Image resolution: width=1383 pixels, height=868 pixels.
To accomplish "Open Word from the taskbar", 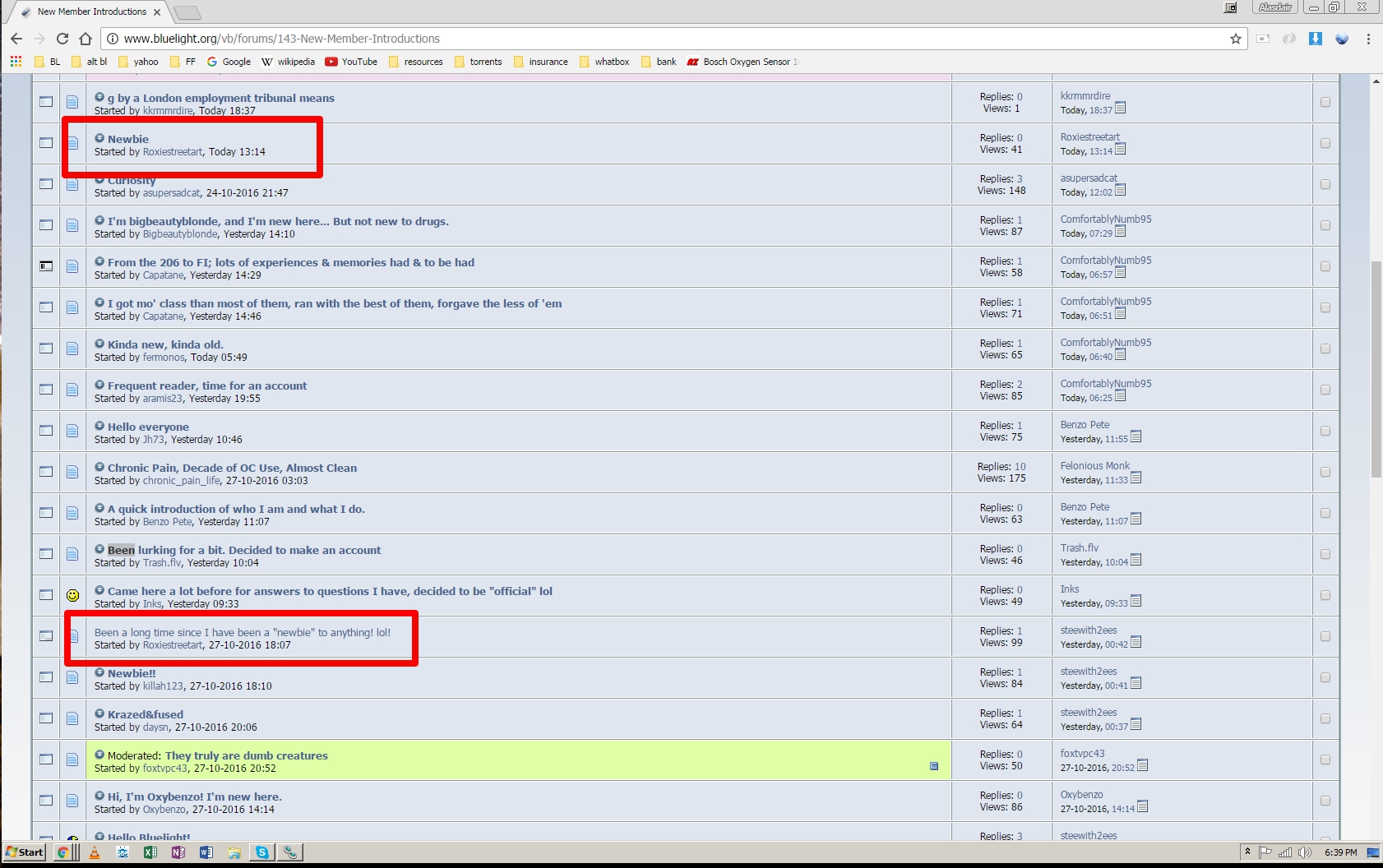I will point(206,852).
